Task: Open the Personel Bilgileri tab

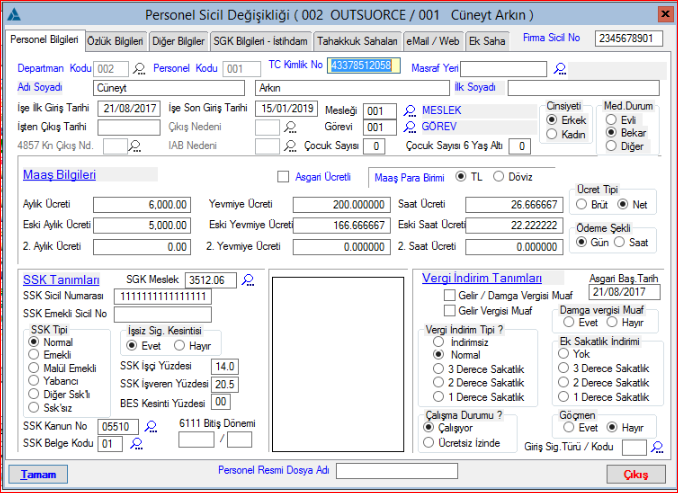Action: [45, 40]
